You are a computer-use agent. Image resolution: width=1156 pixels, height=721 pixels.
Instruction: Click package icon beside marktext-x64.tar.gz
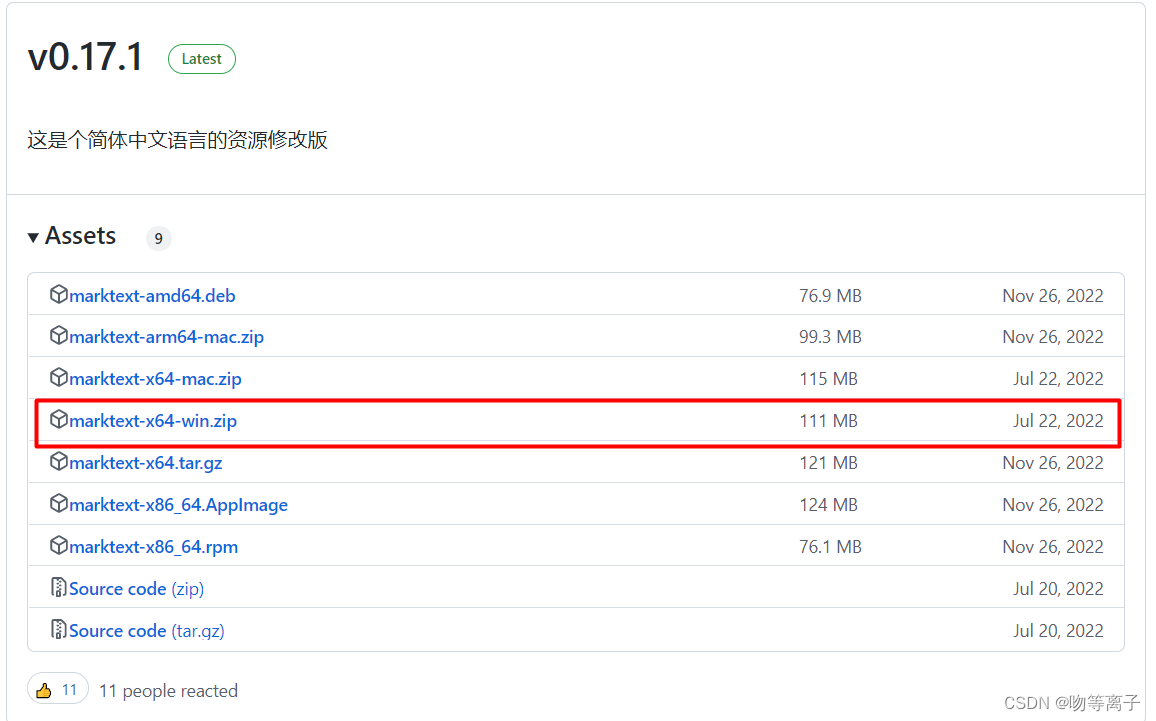[58, 461]
